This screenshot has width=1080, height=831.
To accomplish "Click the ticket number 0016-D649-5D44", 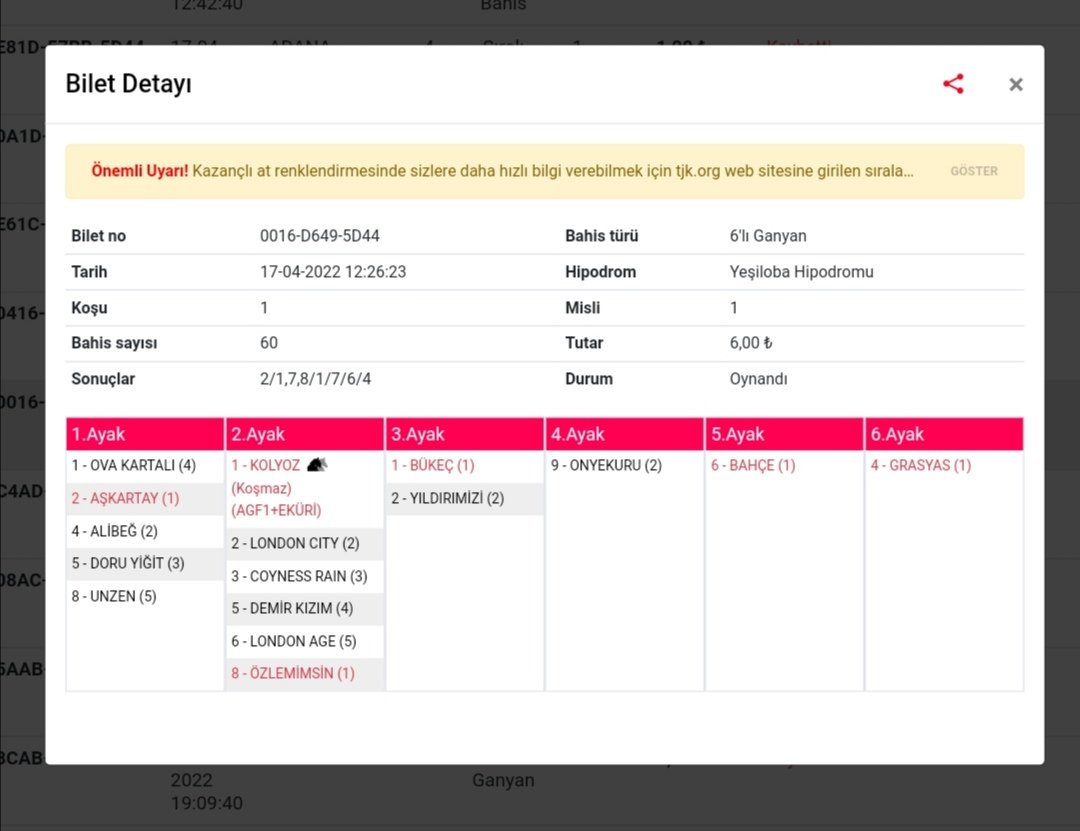I will click(x=320, y=236).
